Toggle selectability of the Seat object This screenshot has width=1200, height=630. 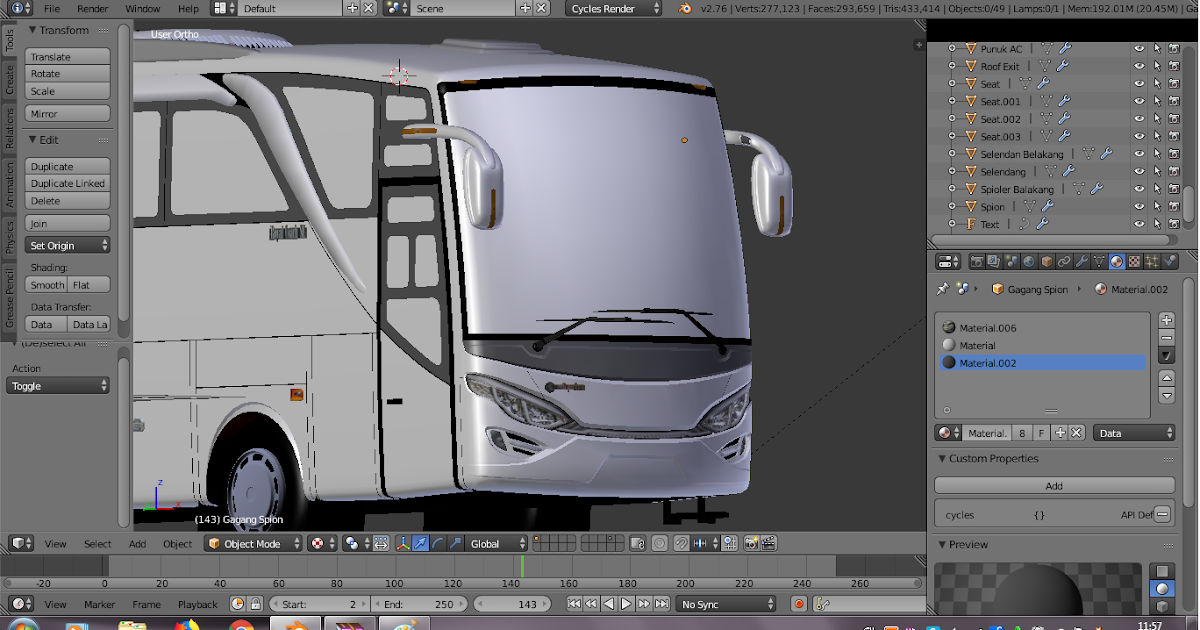pos(1156,84)
